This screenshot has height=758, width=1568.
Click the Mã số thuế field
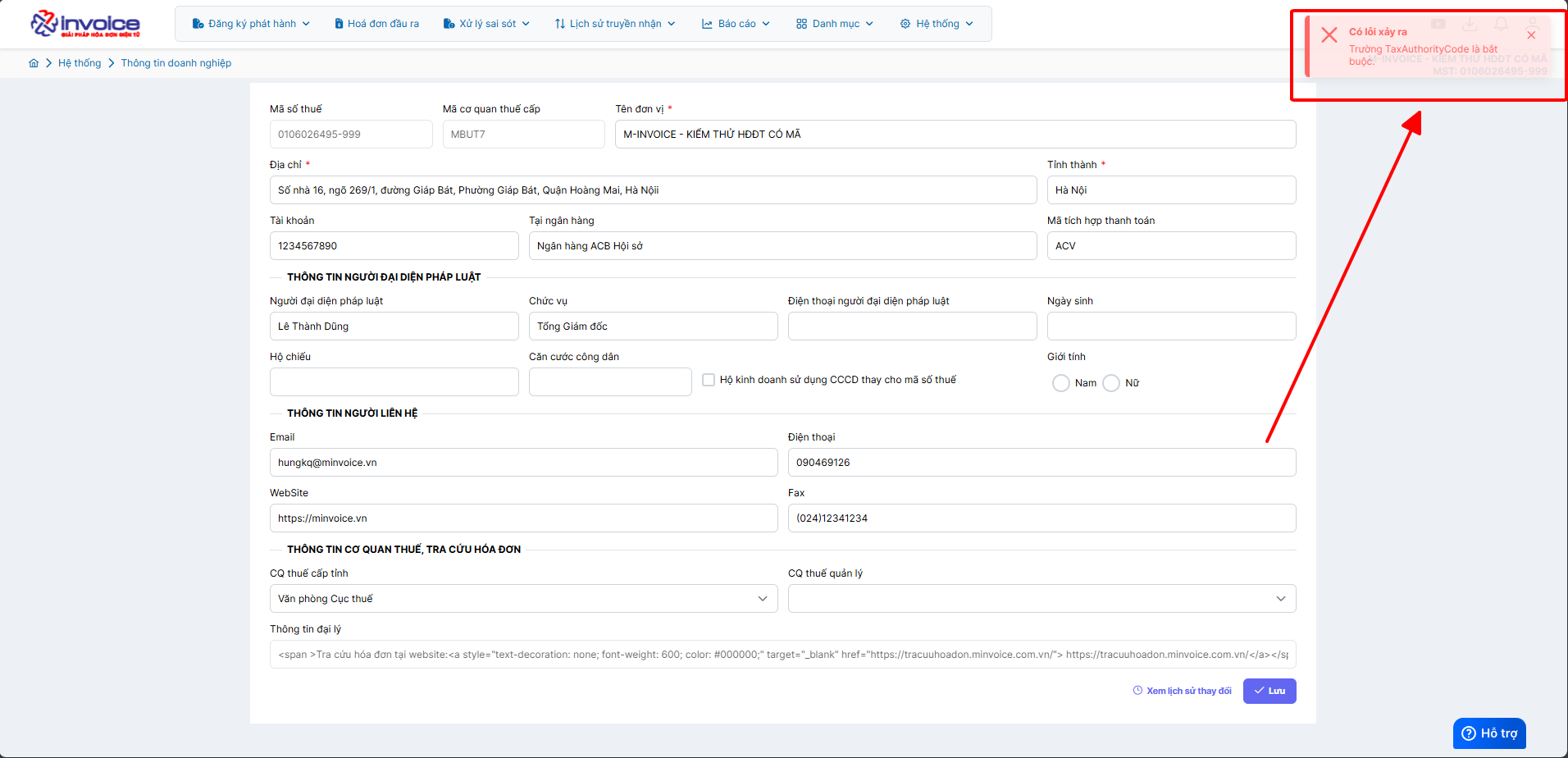(x=351, y=135)
